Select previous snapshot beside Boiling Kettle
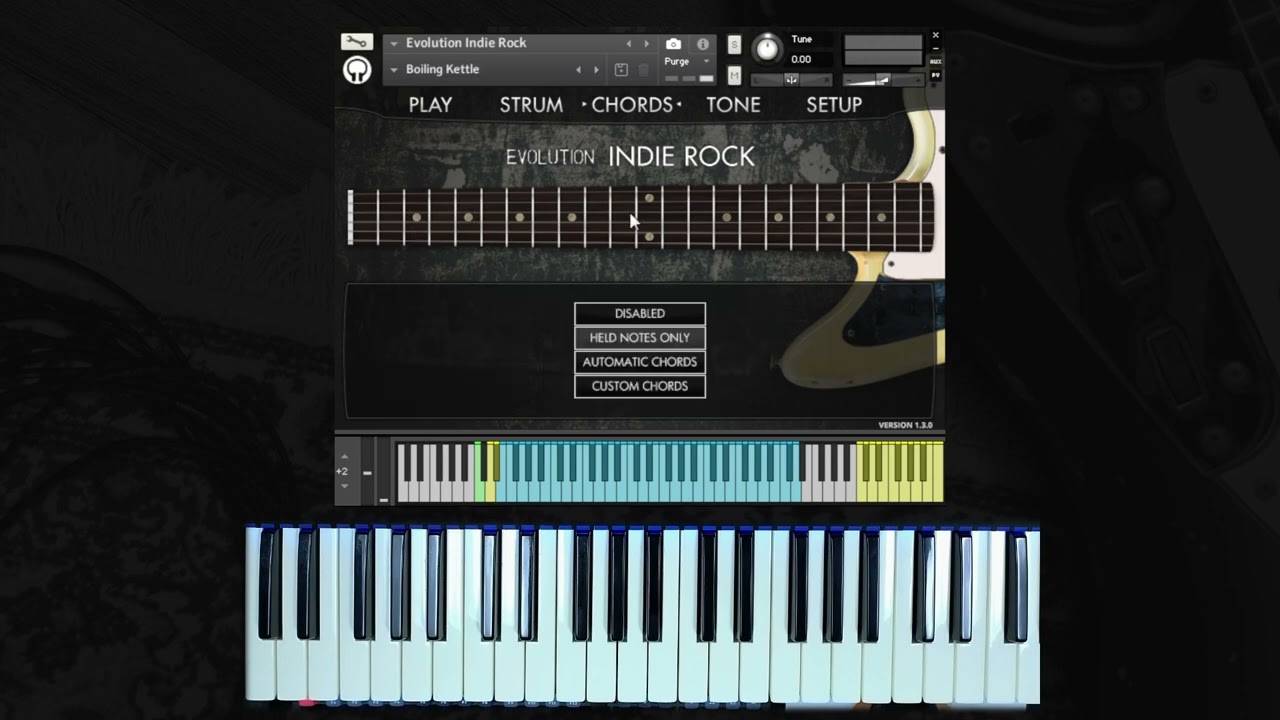Viewport: 1280px width, 720px height. point(578,70)
